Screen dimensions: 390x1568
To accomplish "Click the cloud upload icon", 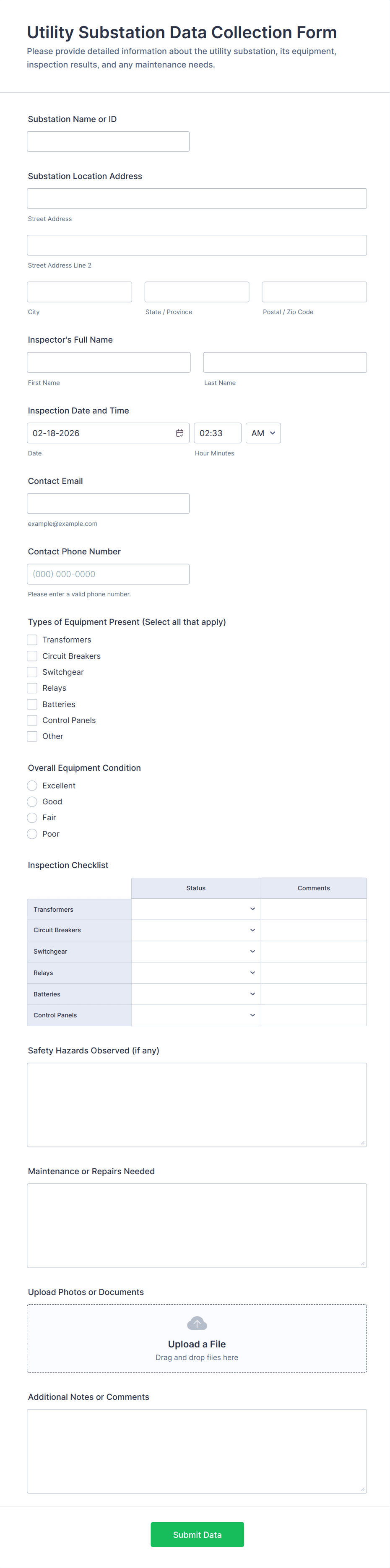I will point(197,1324).
